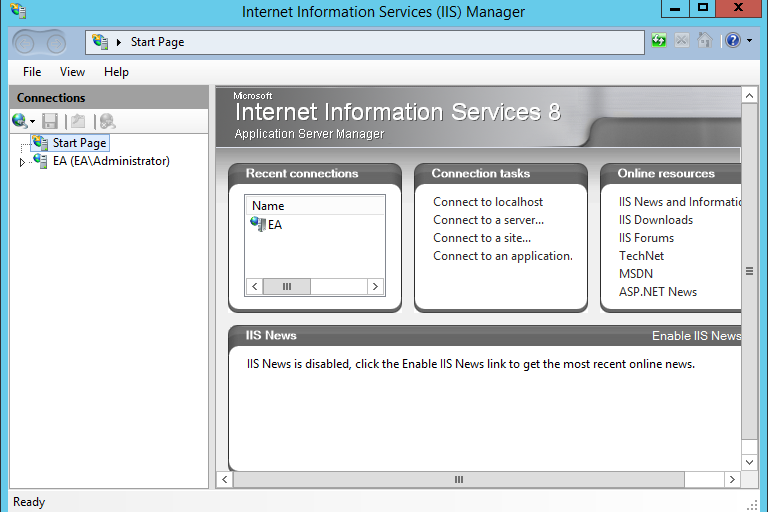Screen dimensions: 768x512
Task: Click Recent connections horizontal scrollbar thumb
Action: coord(287,287)
